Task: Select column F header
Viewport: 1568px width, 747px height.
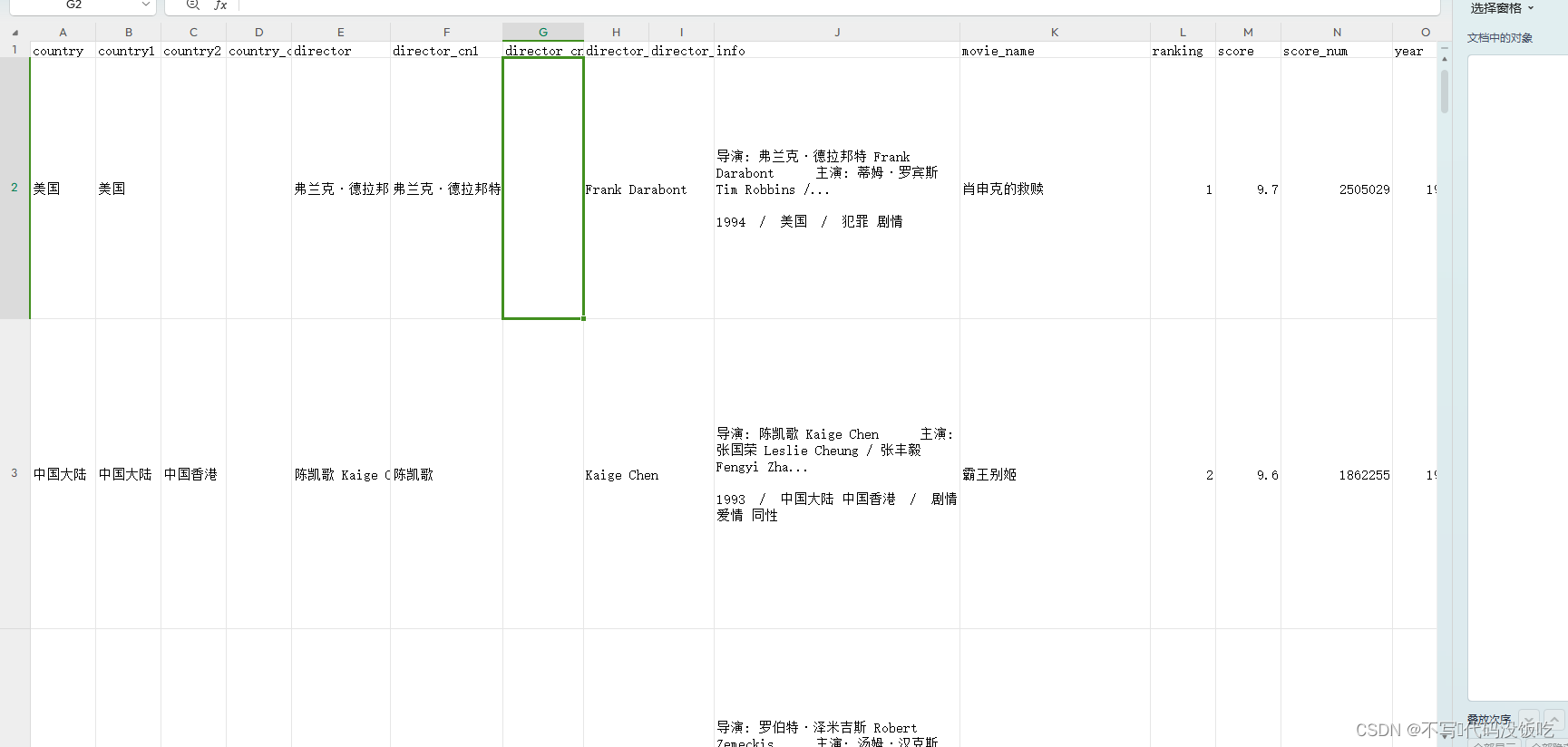Action: tap(446, 32)
